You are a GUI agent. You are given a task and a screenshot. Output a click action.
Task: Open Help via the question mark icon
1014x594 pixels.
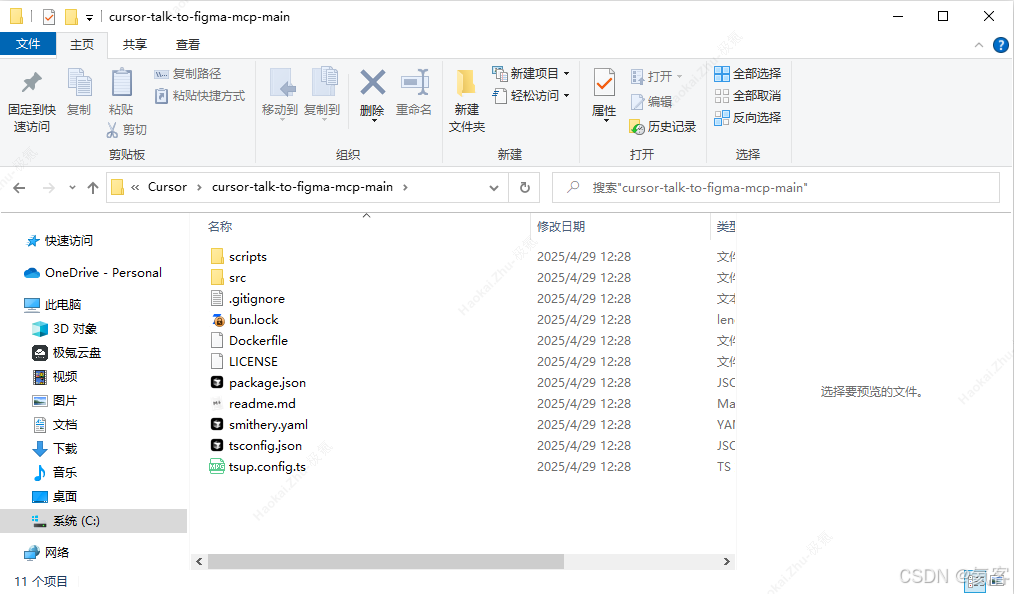coord(1000,45)
